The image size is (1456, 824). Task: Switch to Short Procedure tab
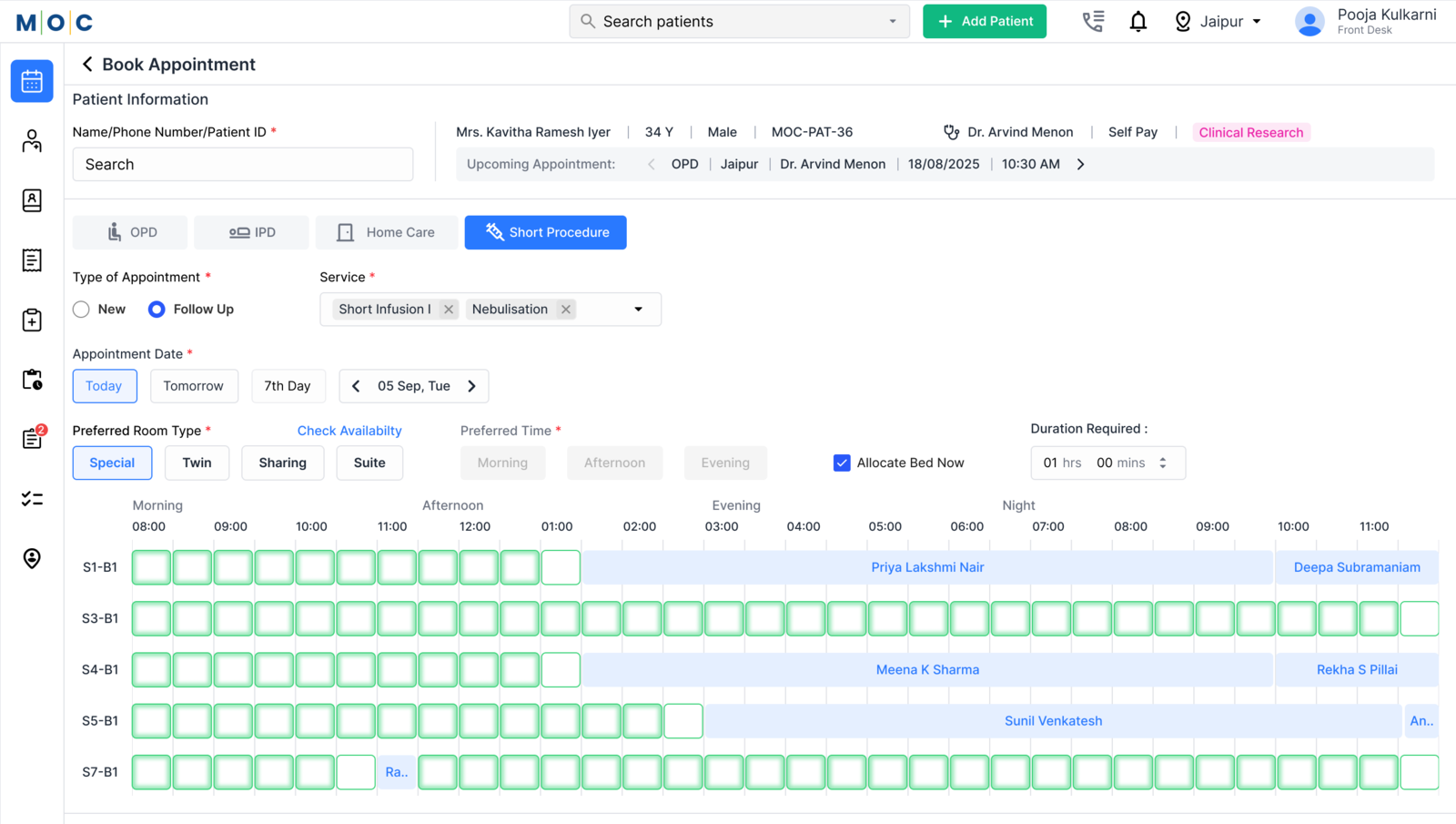pyautogui.click(x=545, y=232)
